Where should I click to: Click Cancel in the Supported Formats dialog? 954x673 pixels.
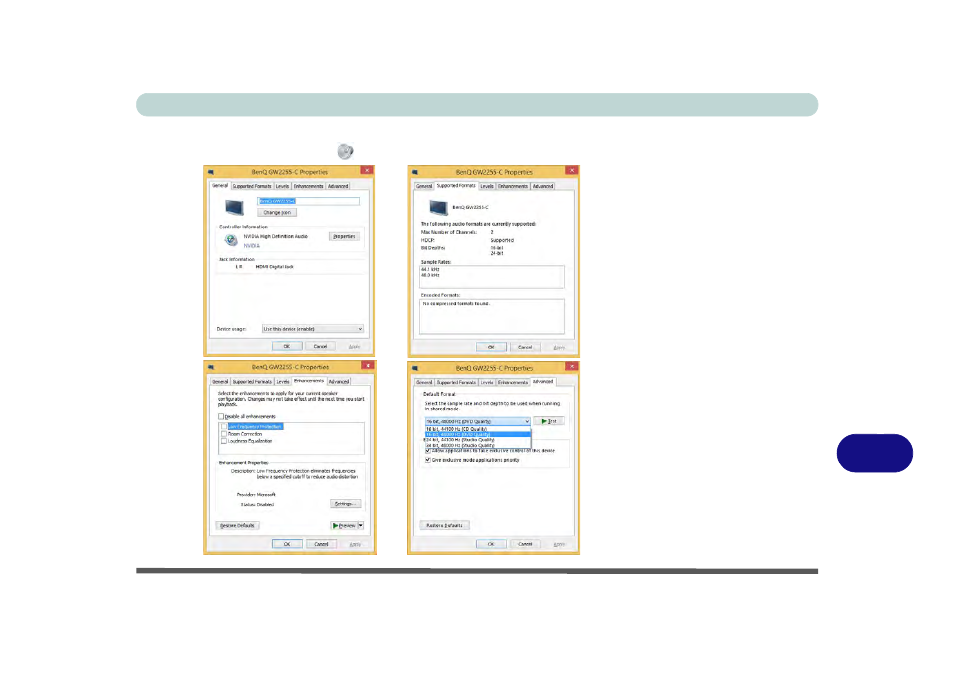point(524,347)
